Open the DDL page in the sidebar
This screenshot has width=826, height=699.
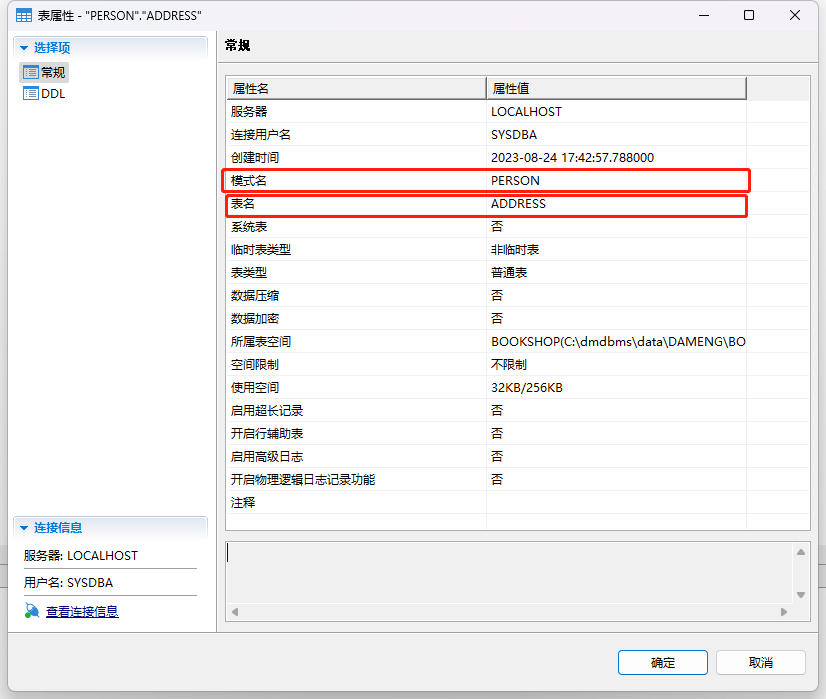point(44,94)
